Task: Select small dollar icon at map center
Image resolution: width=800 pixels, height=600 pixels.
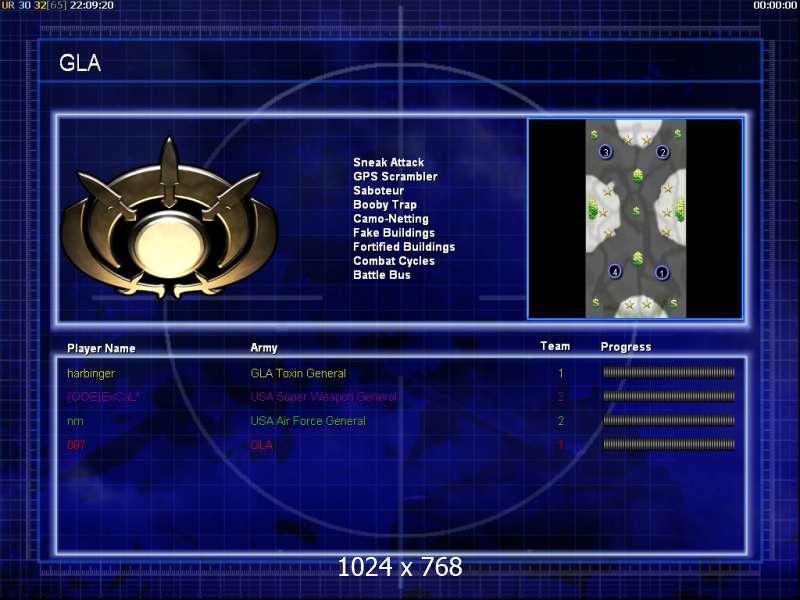Action: click(636, 211)
